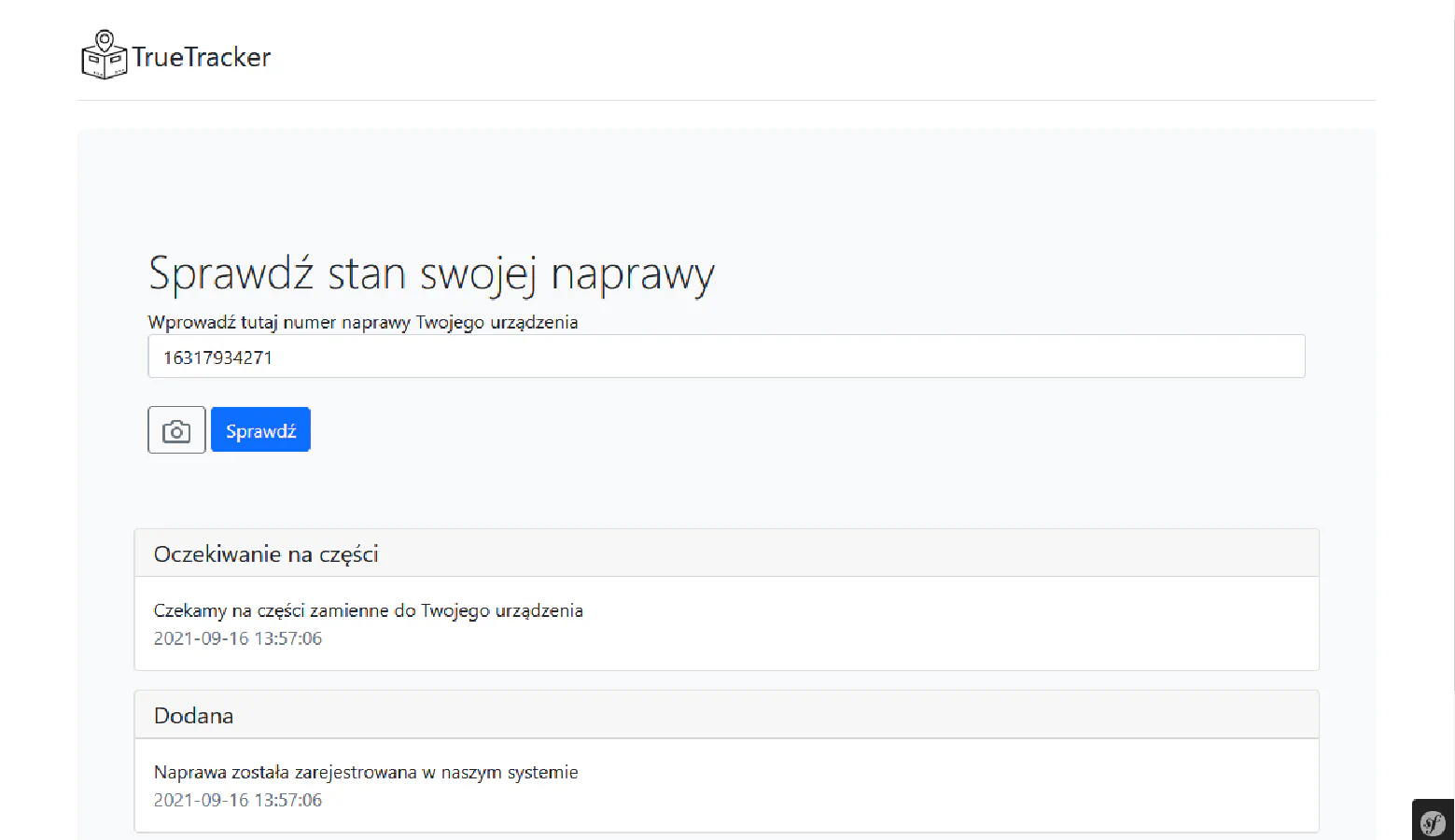Click "Twojego urządzenia" in the input label
This screenshot has height=840, width=1455.
point(497,322)
